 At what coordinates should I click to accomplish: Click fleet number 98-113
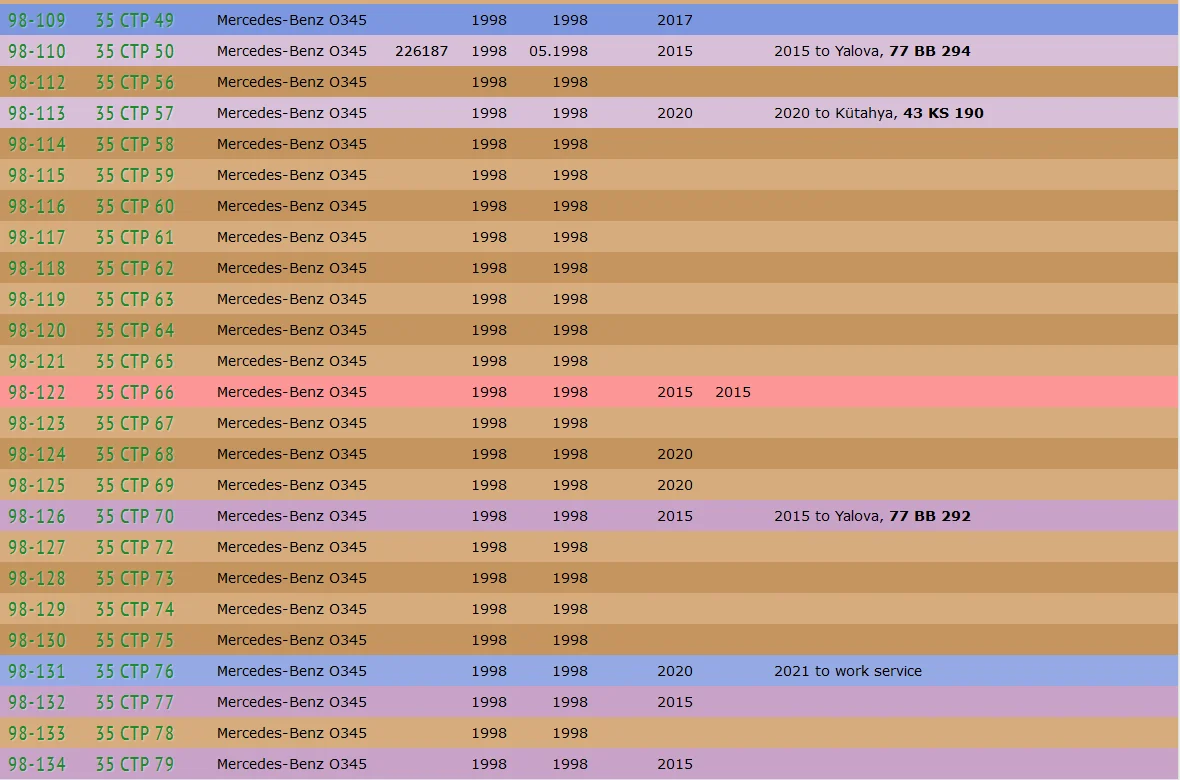[37, 113]
